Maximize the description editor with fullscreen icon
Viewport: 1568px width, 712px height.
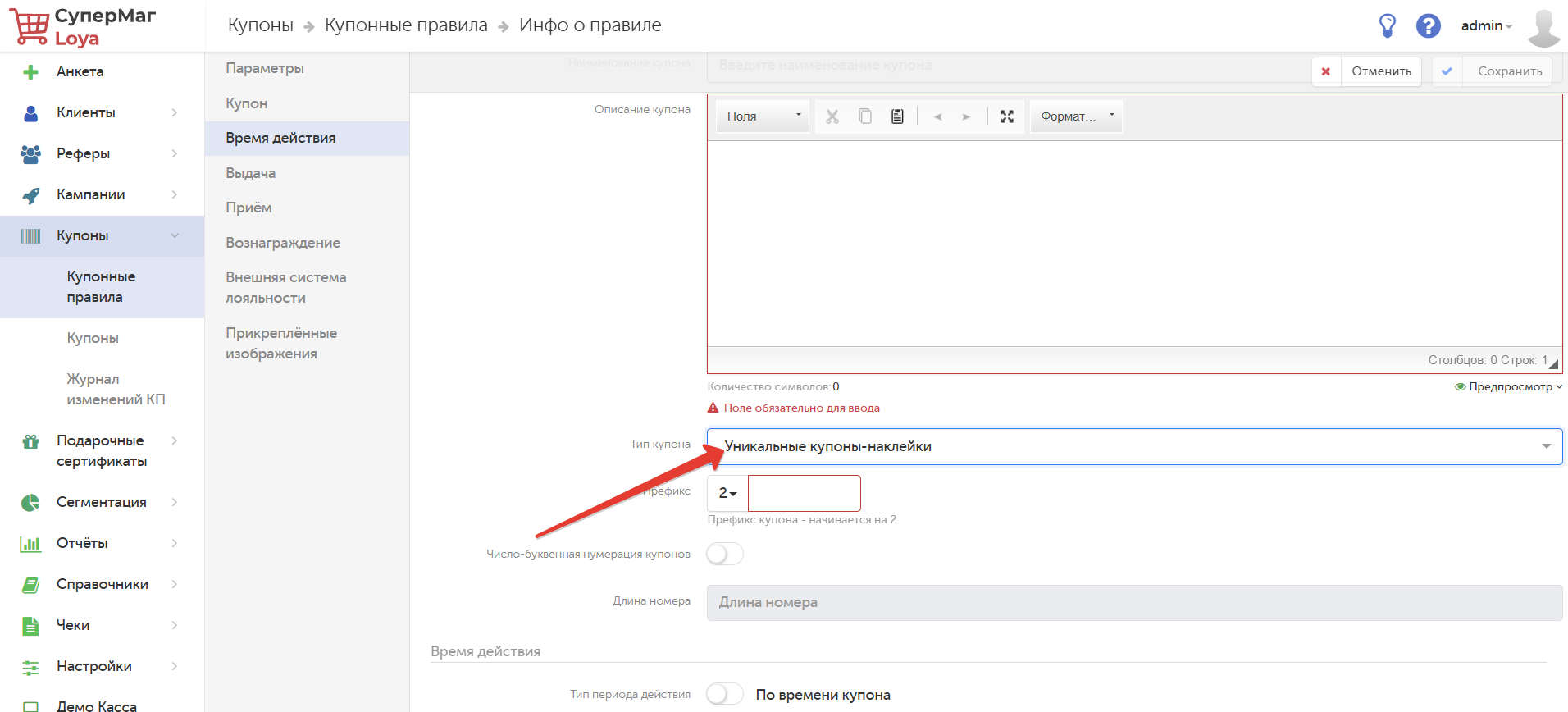1007,116
